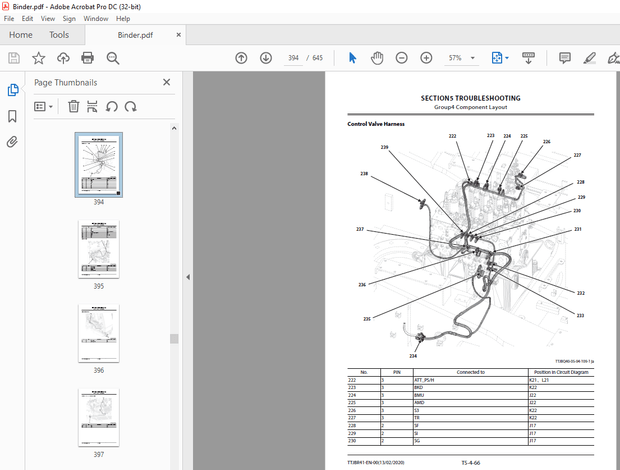The width and height of the screenshot is (620, 470).
Task: Click the 'Control Valve Harness' heading
Action: coord(376,124)
